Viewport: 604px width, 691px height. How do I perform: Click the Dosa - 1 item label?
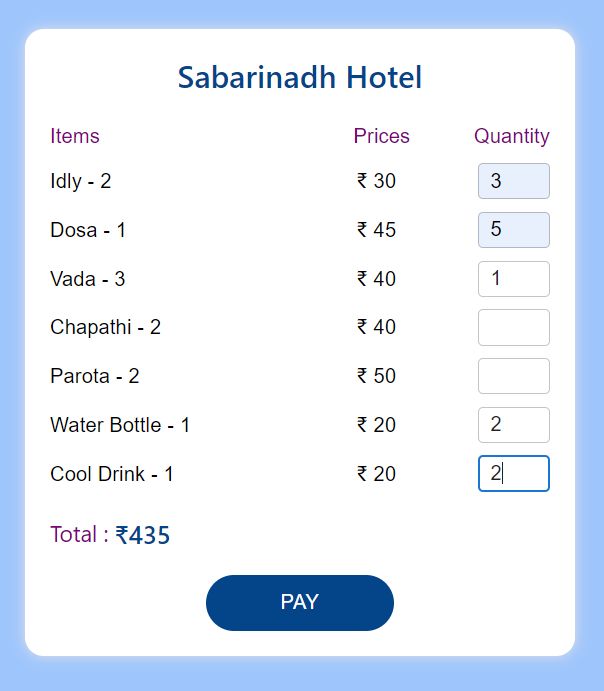pyautogui.click(x=88, y=230)
